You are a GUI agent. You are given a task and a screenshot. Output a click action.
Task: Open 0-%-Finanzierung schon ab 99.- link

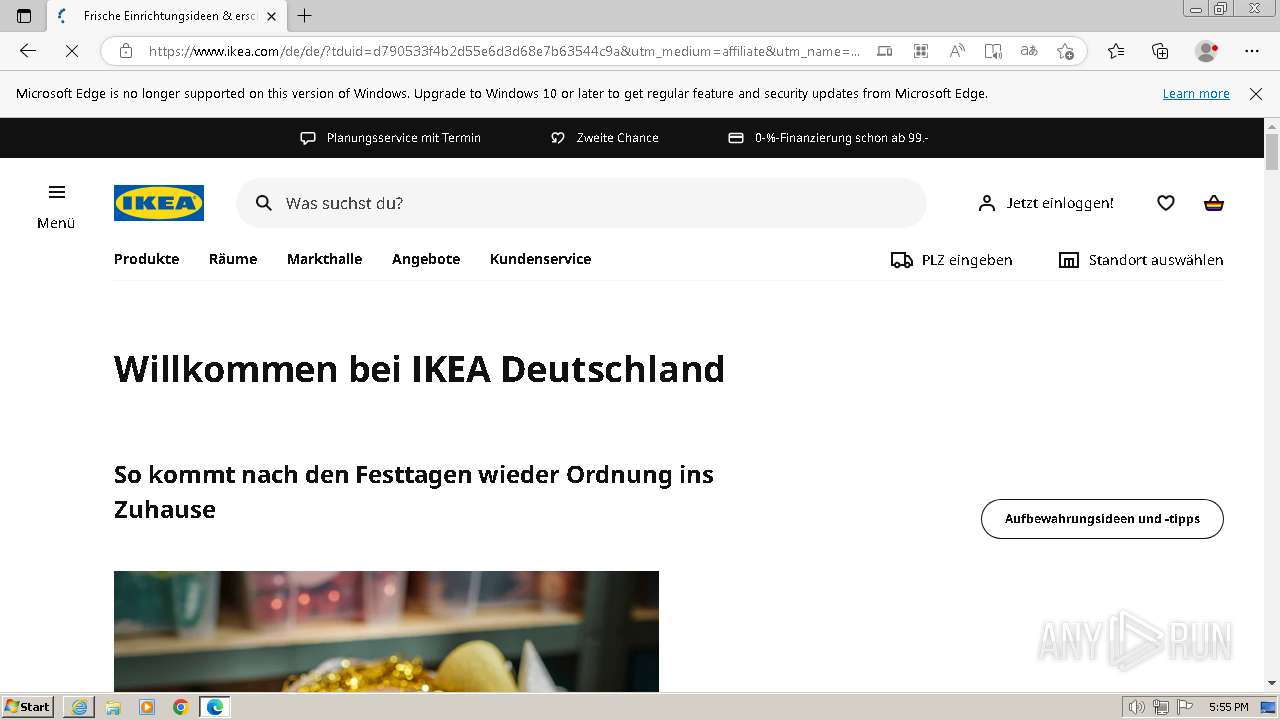tap(828, 138)
